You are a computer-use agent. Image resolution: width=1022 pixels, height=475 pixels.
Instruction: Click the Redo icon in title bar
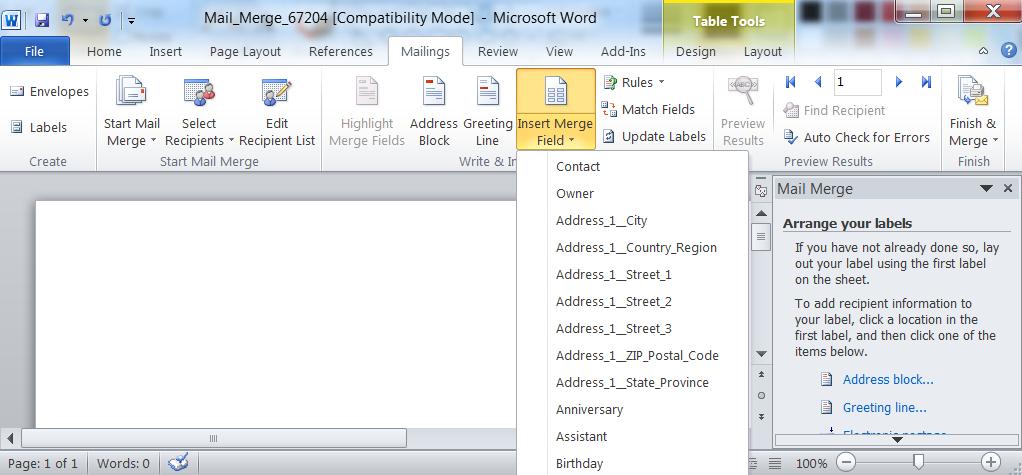pos(105,20)
